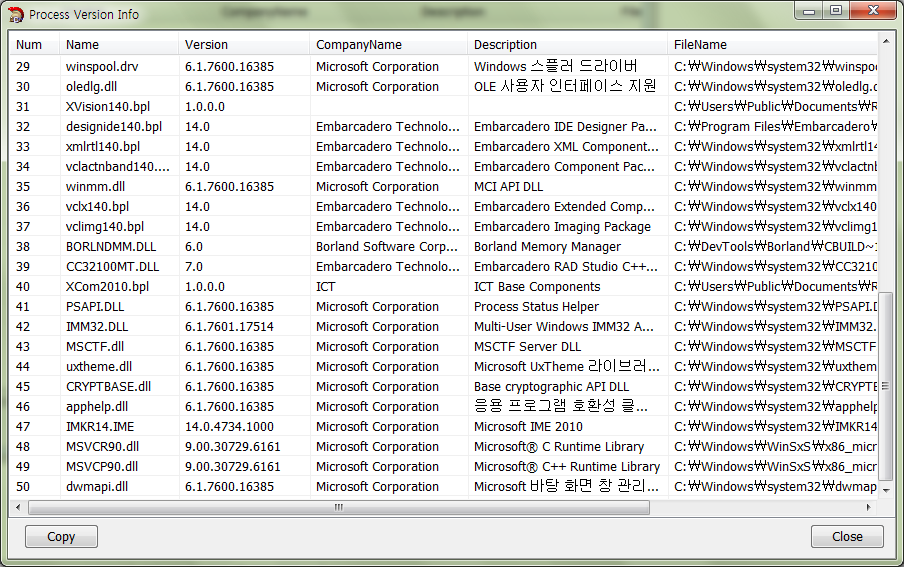Click the Close button
Screen dimensions: 904x567
click(x=847, y=536)
